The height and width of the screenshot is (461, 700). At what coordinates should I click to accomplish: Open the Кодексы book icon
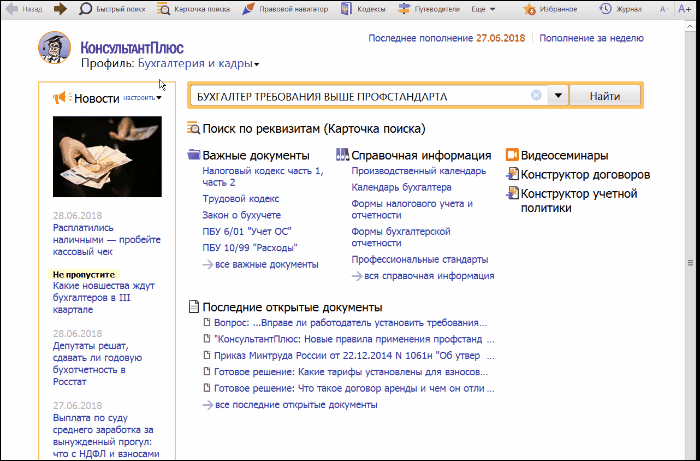pyautogui.click(x=346, y=9)
